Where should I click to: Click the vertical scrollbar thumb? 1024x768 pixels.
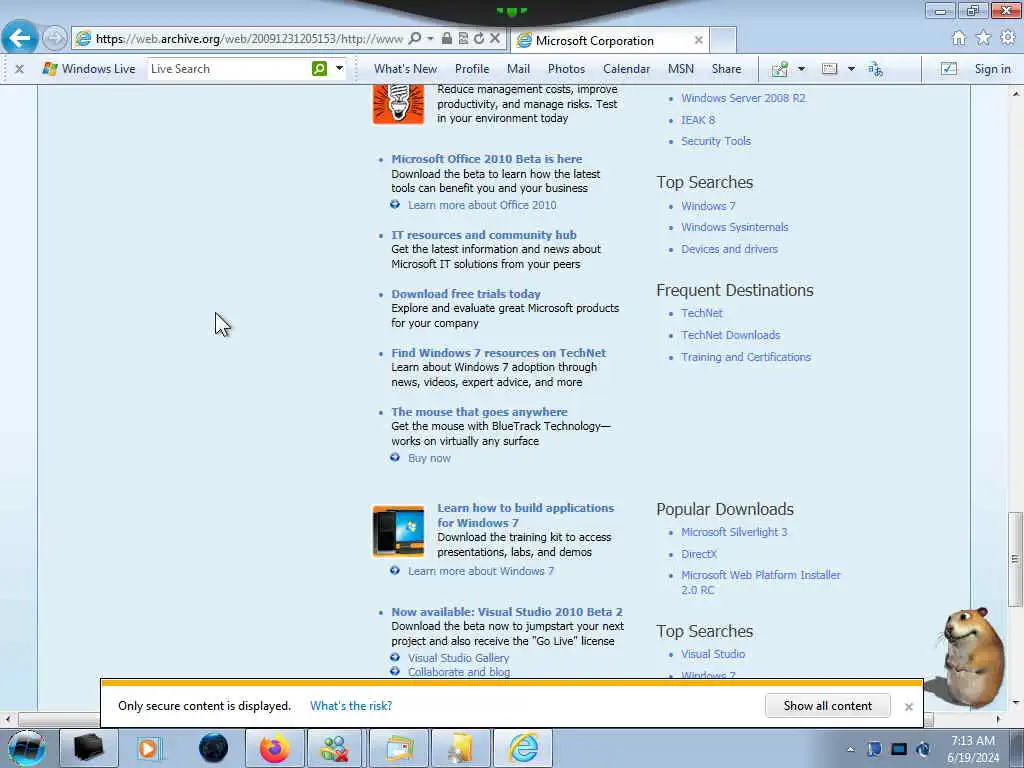tap(1015, 559)
